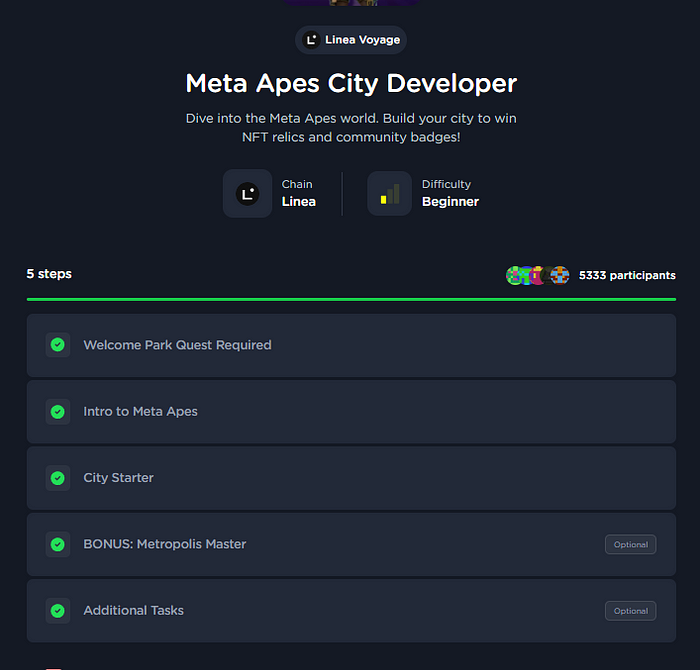The image size is (700, 670).
Task: Click the Linea chain icon
Action: click(x=247, y=194)
